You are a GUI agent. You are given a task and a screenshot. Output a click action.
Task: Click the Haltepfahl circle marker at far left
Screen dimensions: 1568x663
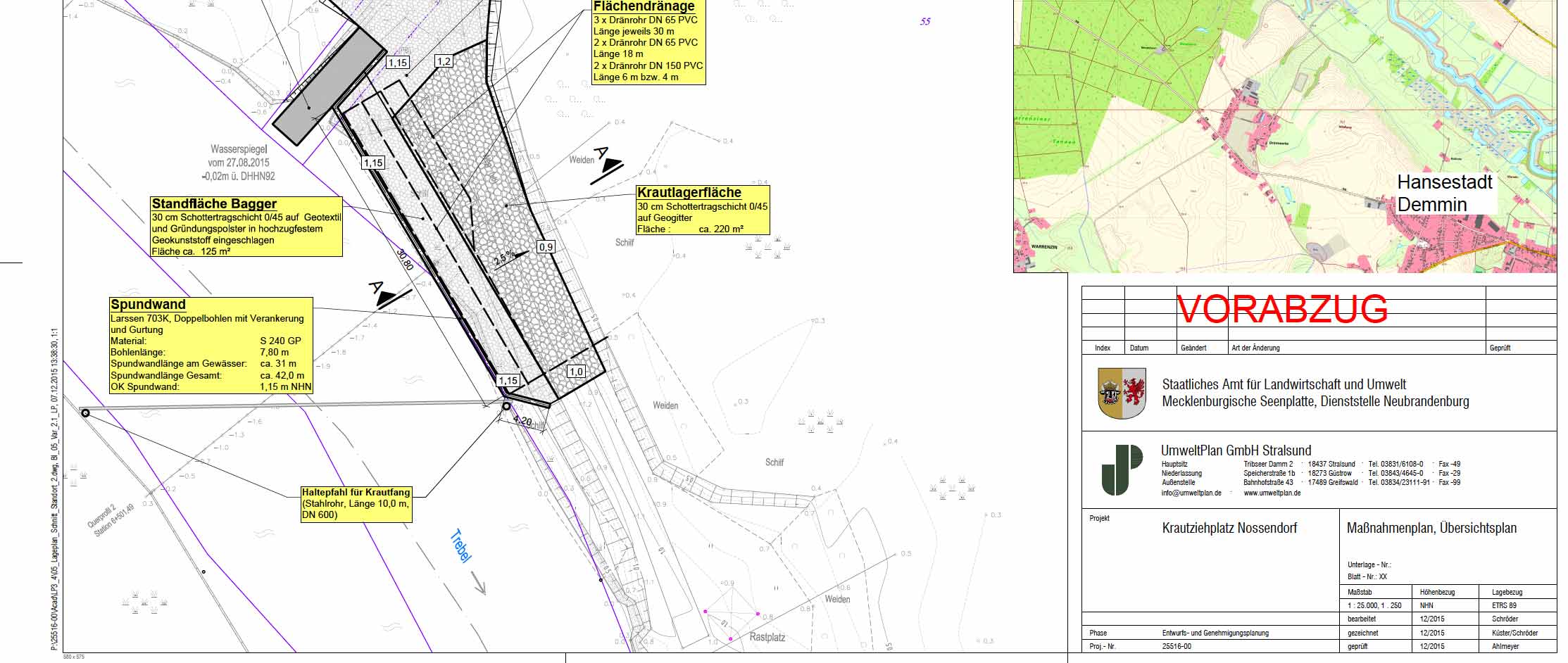(85, 413)
